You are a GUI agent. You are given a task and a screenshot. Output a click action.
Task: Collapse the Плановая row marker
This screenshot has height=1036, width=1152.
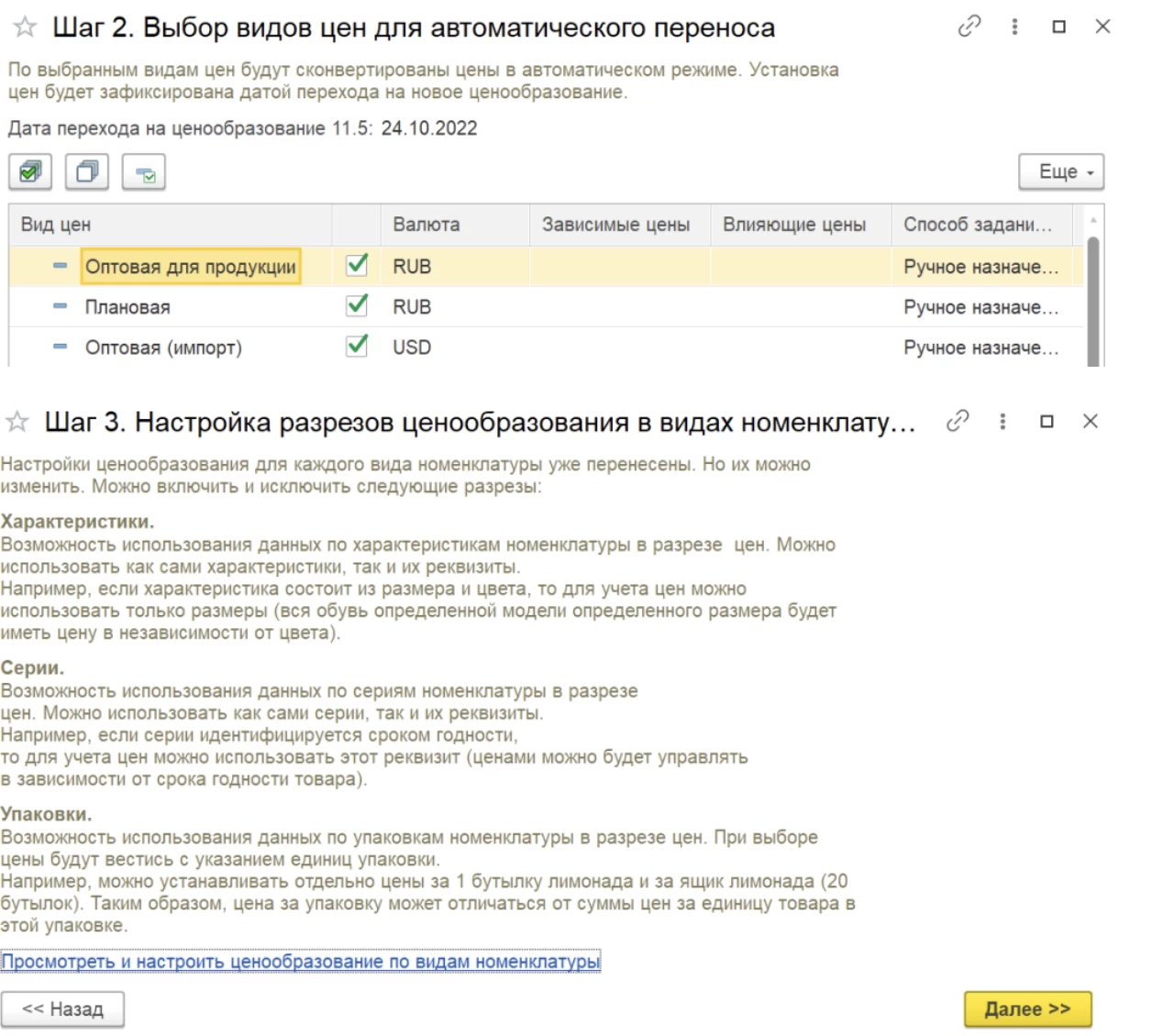[x=60, y=306]
